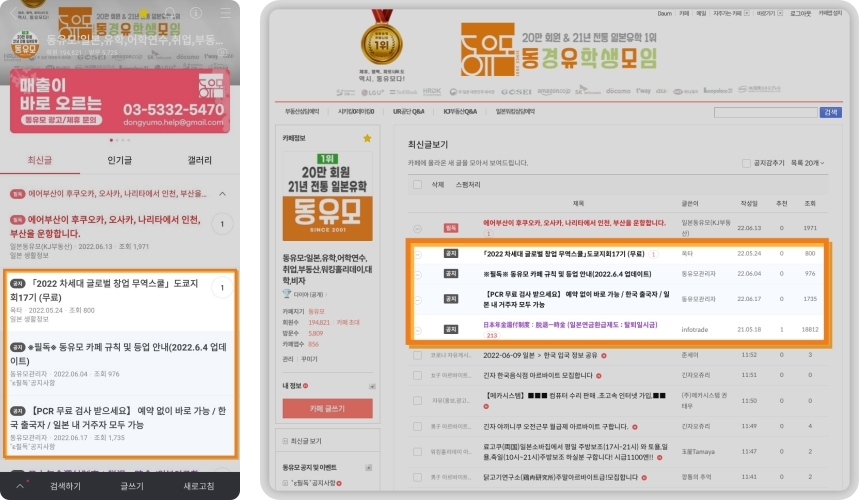
Task: Click the 카페설치 link in top bar
Action: click(x=831, y=13)
